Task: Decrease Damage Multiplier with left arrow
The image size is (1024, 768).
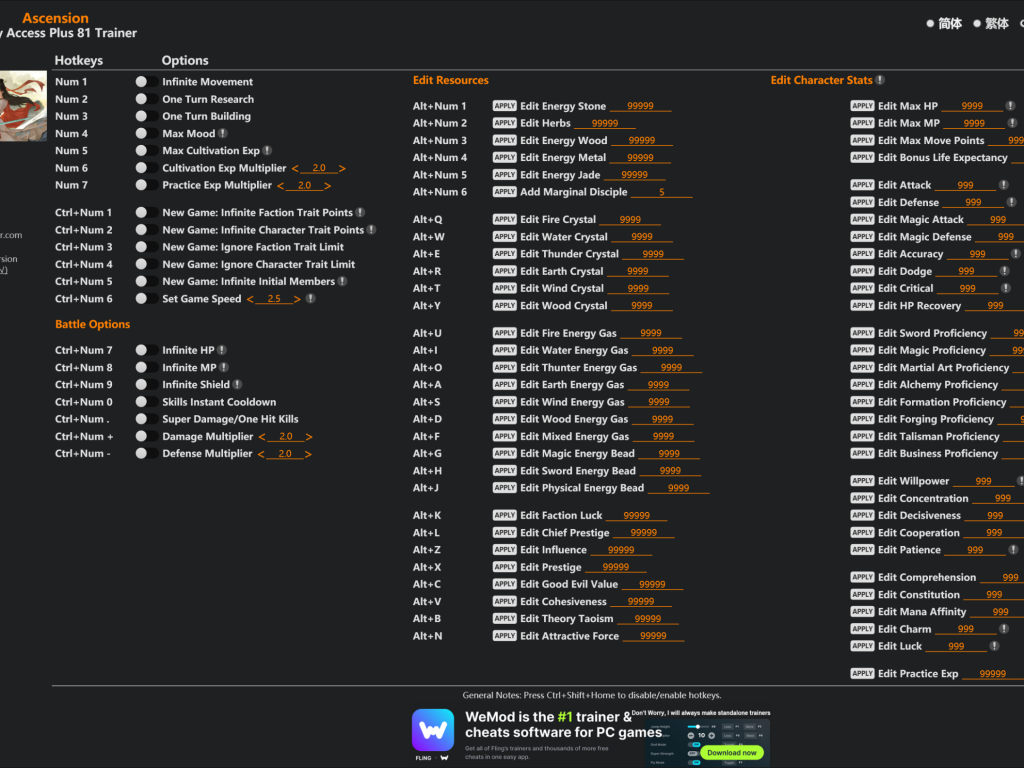Action: pos(262,437)
